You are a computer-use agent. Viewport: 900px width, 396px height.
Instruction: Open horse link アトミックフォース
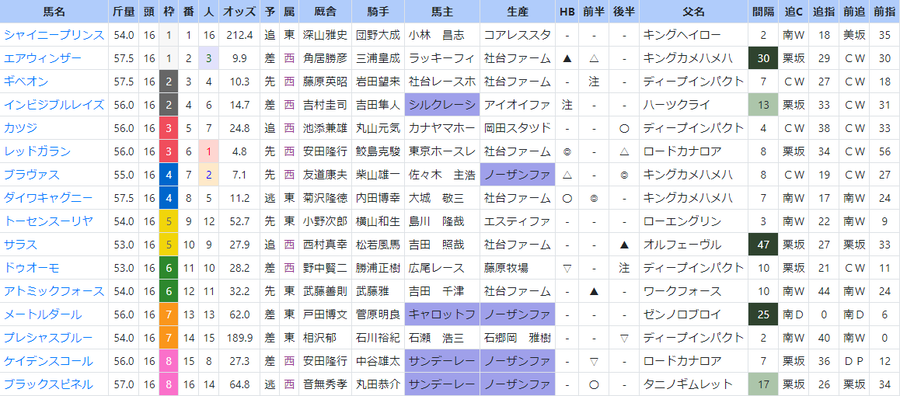click(54, 291)
